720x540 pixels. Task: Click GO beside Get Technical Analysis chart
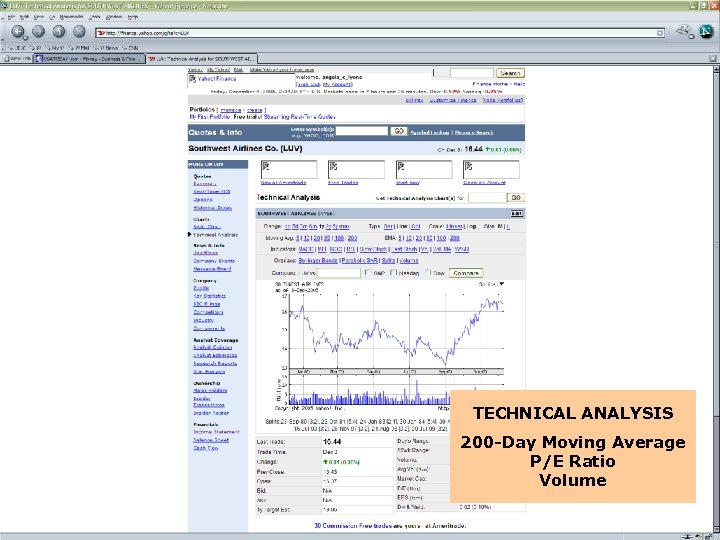point(516,197)
